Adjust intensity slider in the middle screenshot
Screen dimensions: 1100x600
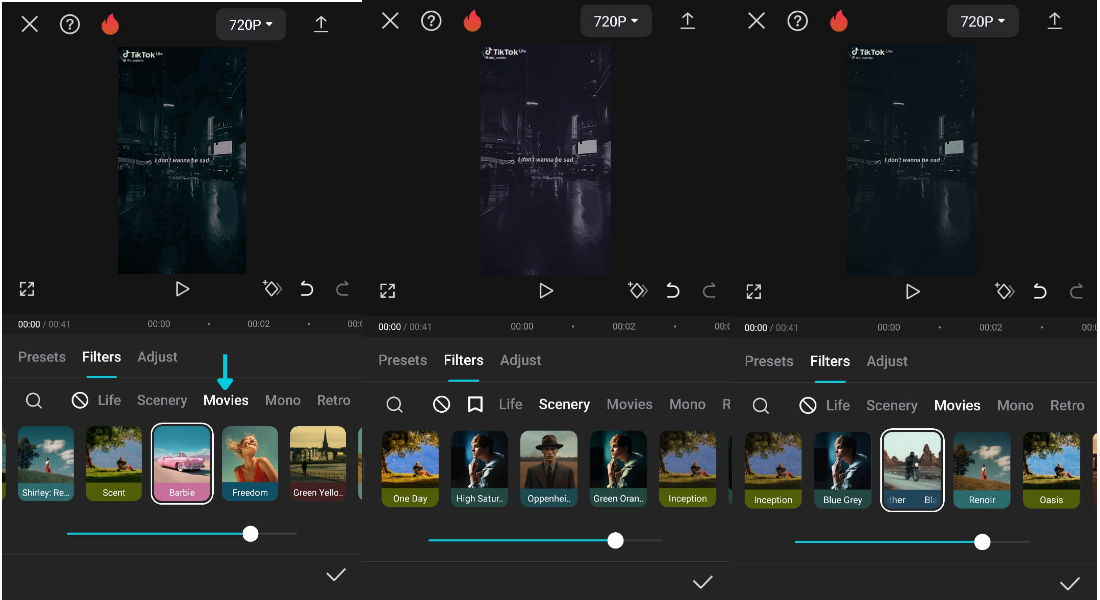(615, 540)
